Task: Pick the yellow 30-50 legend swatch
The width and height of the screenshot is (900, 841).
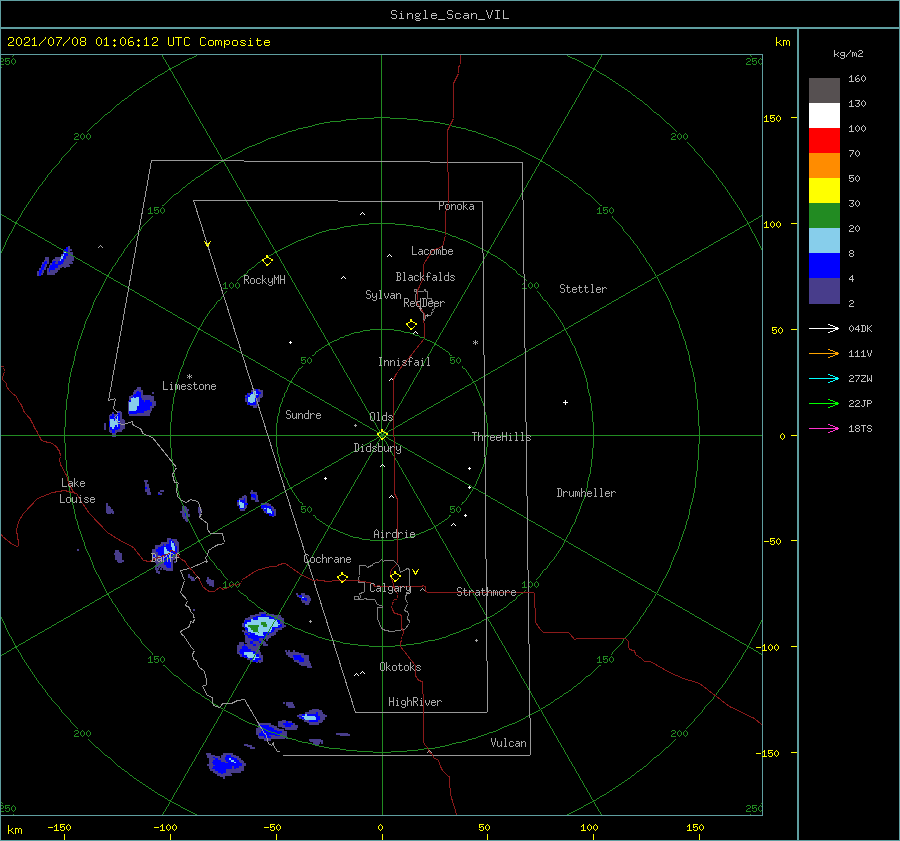Action: coord(824,191)
